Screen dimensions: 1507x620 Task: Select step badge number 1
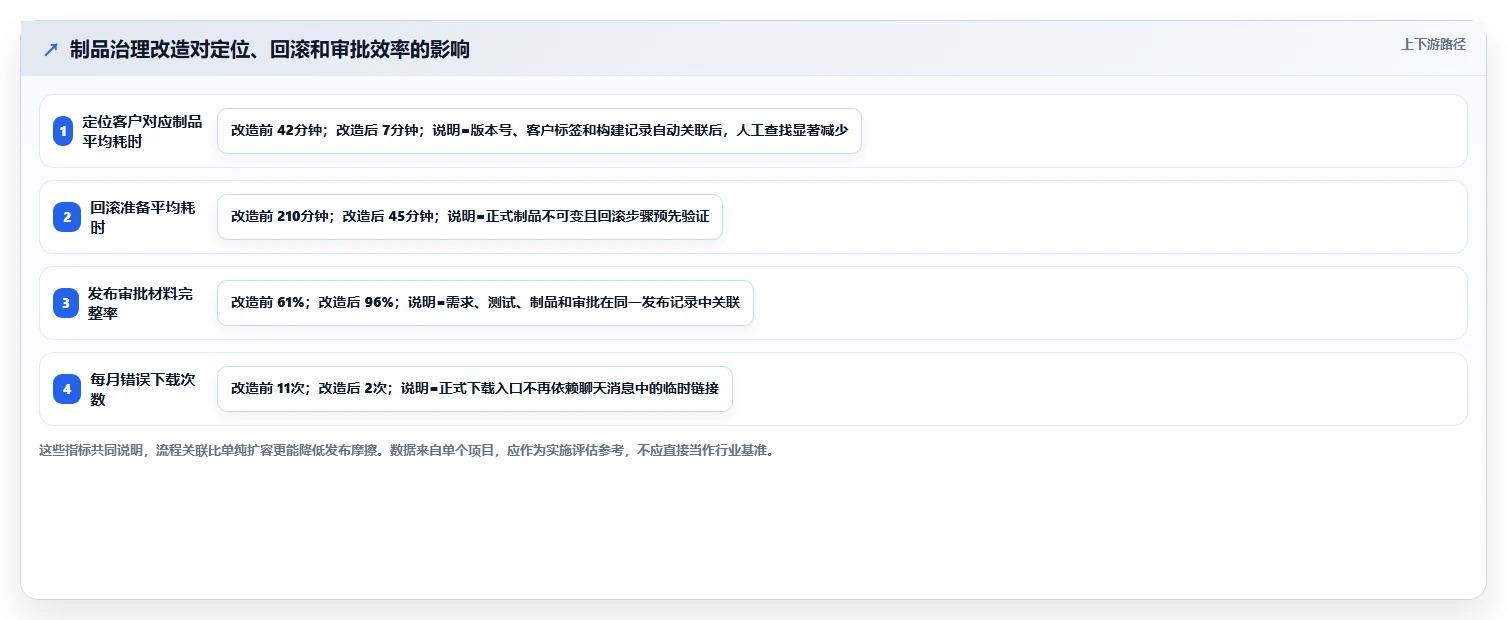pos(63,131)
